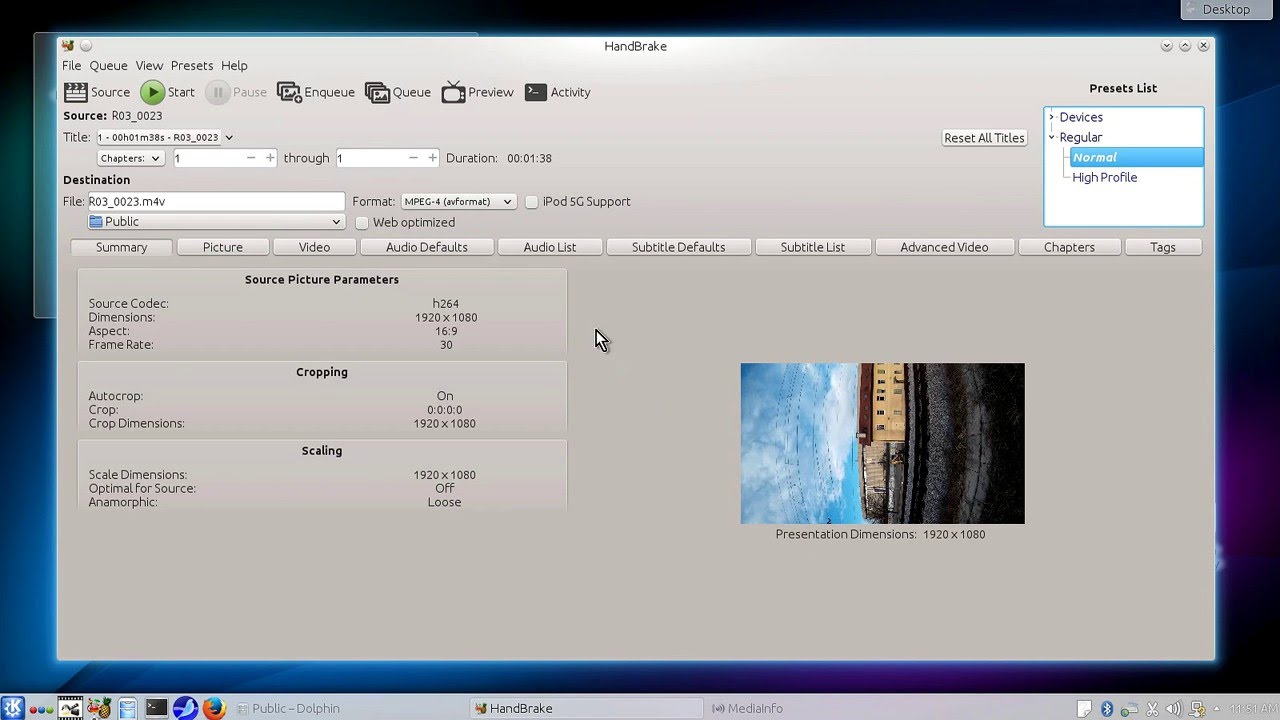Expand the Devices presets group
This screenshot has width=1280, height=720.
pyautogui.click(x=1051, y=117)
